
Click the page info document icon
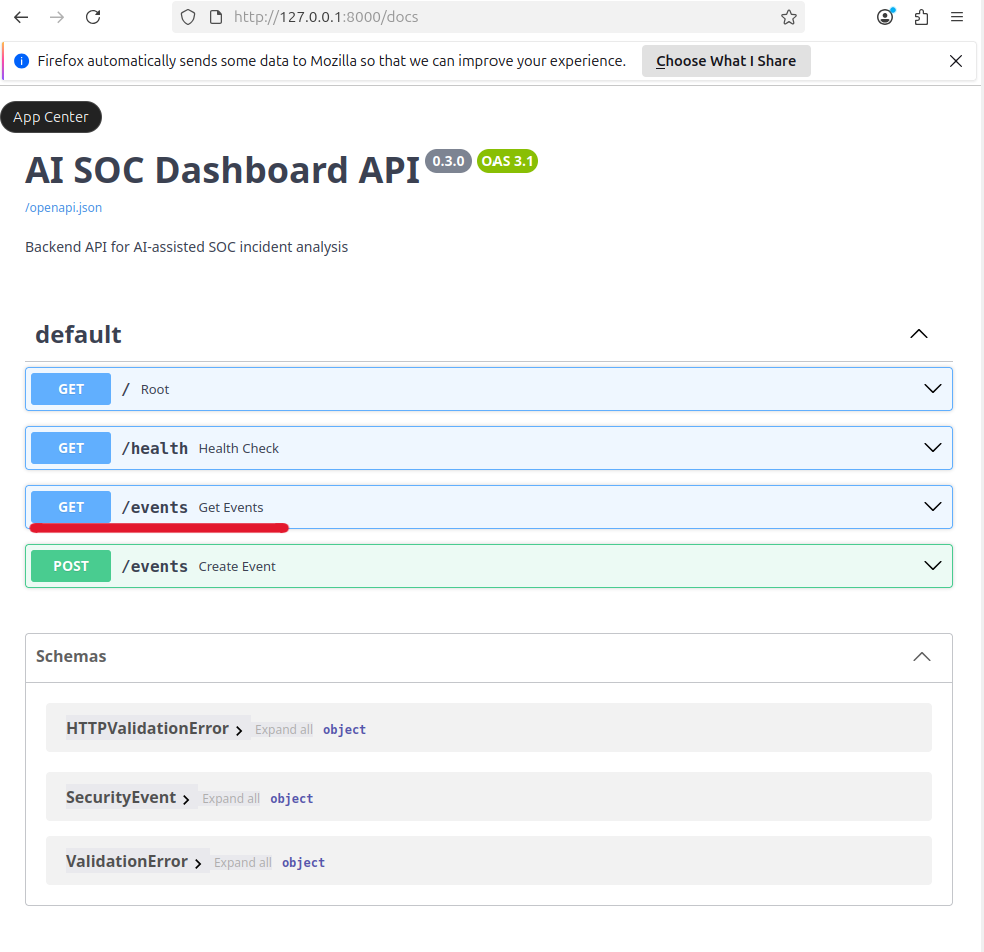216,17
